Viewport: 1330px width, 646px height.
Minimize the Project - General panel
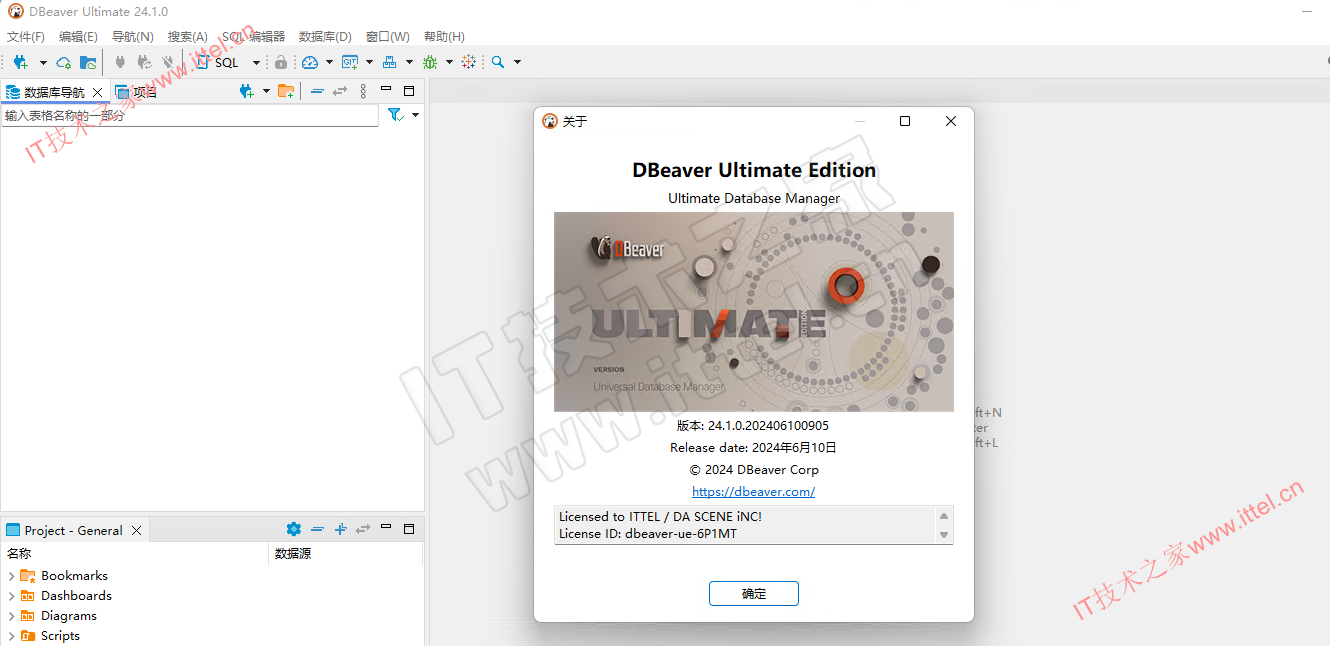386,528
